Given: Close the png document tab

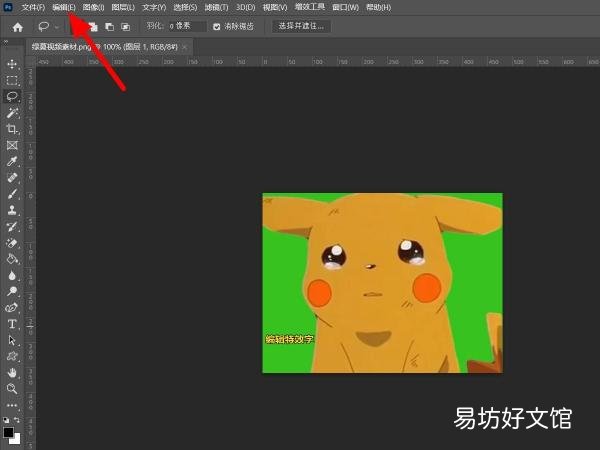Looking at the screenshot, I should pos(185,47).
